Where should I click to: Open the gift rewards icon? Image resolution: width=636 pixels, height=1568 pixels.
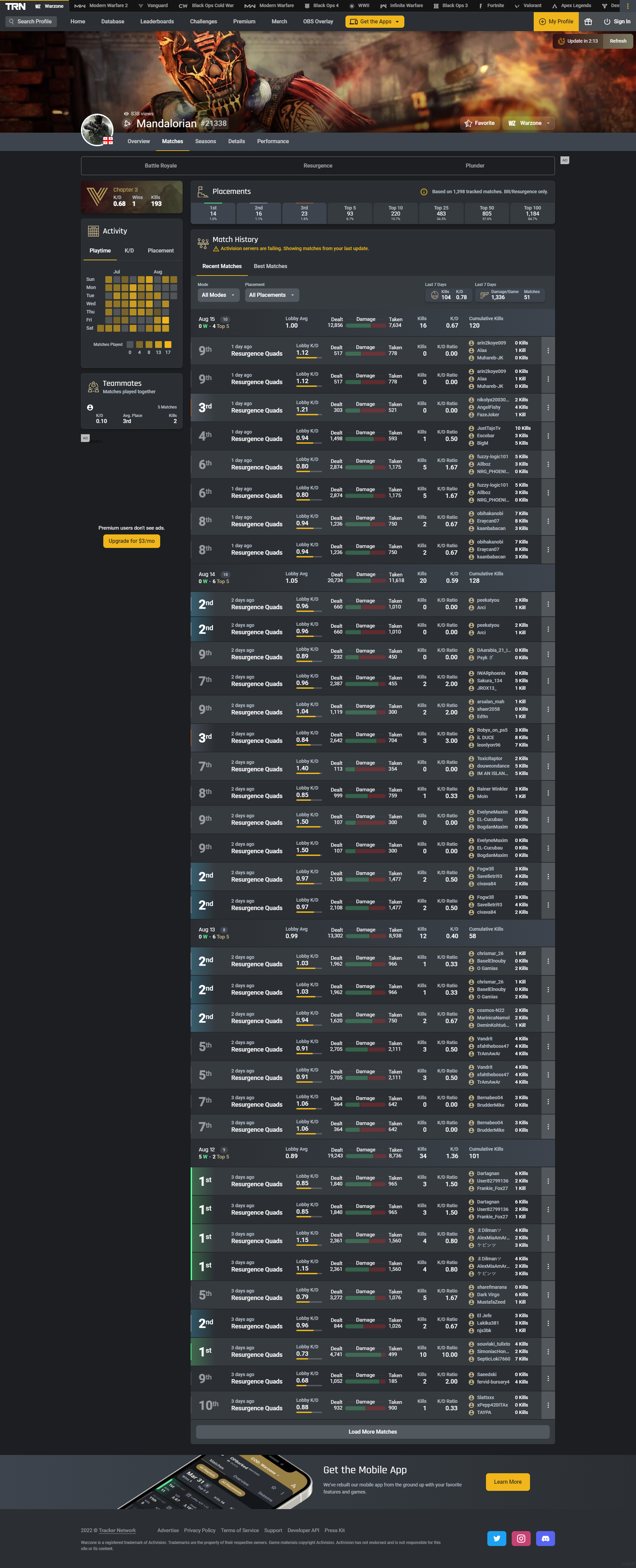(588, 21)
